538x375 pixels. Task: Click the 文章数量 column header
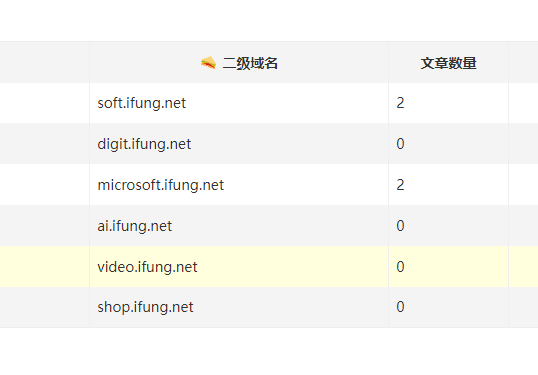pos(448,62)
